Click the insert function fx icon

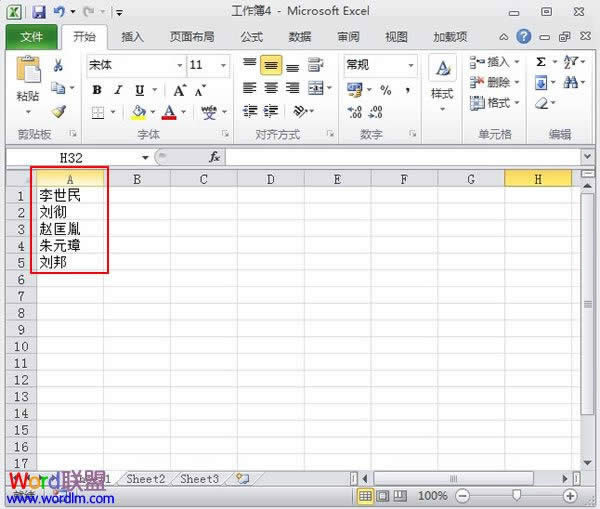point(214,157)
